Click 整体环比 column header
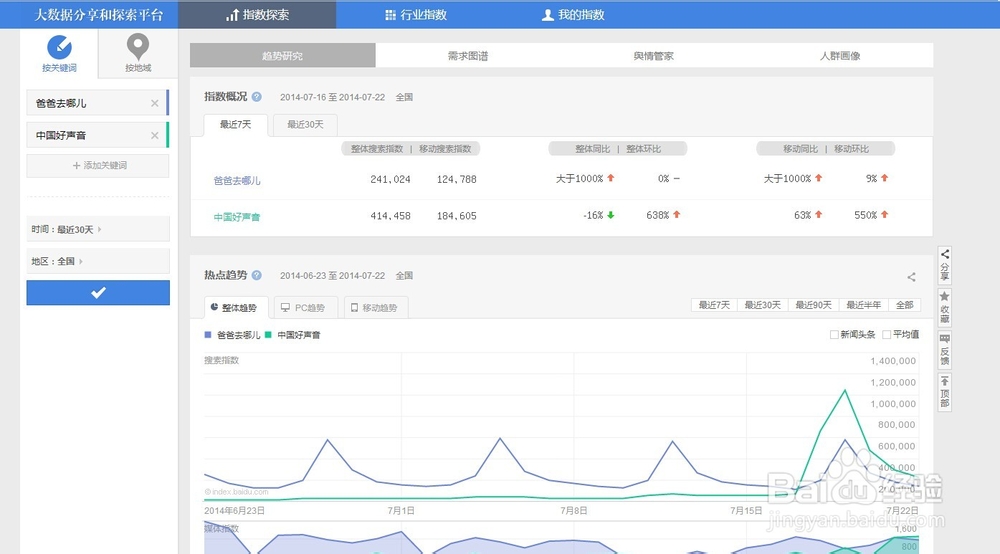 643,149
